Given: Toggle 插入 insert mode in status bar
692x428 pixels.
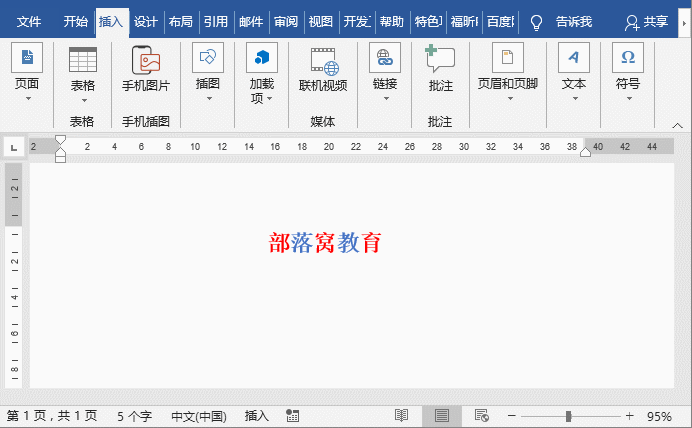Looking at the screenshot, I should (x=256, y=416).
